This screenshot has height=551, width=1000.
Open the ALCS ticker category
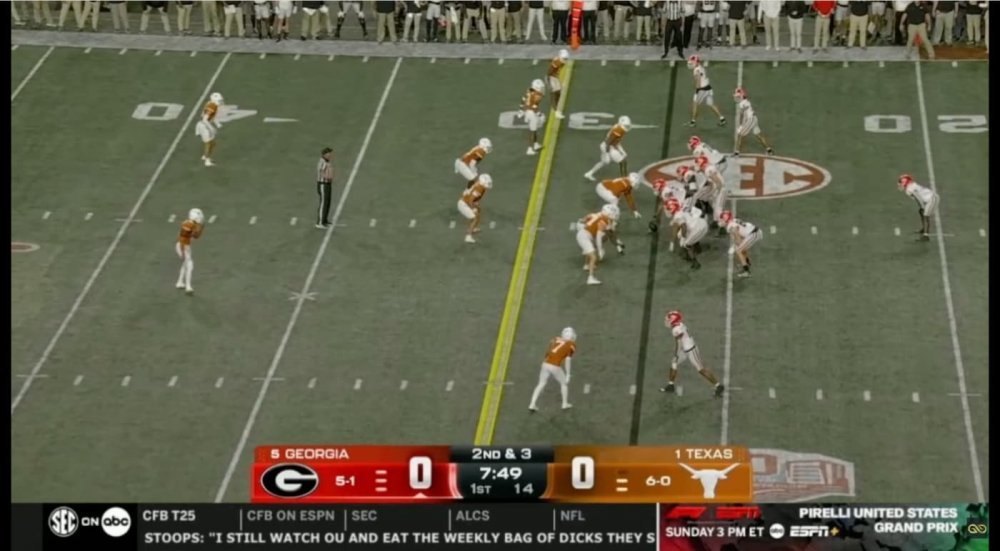click(473, 515)
